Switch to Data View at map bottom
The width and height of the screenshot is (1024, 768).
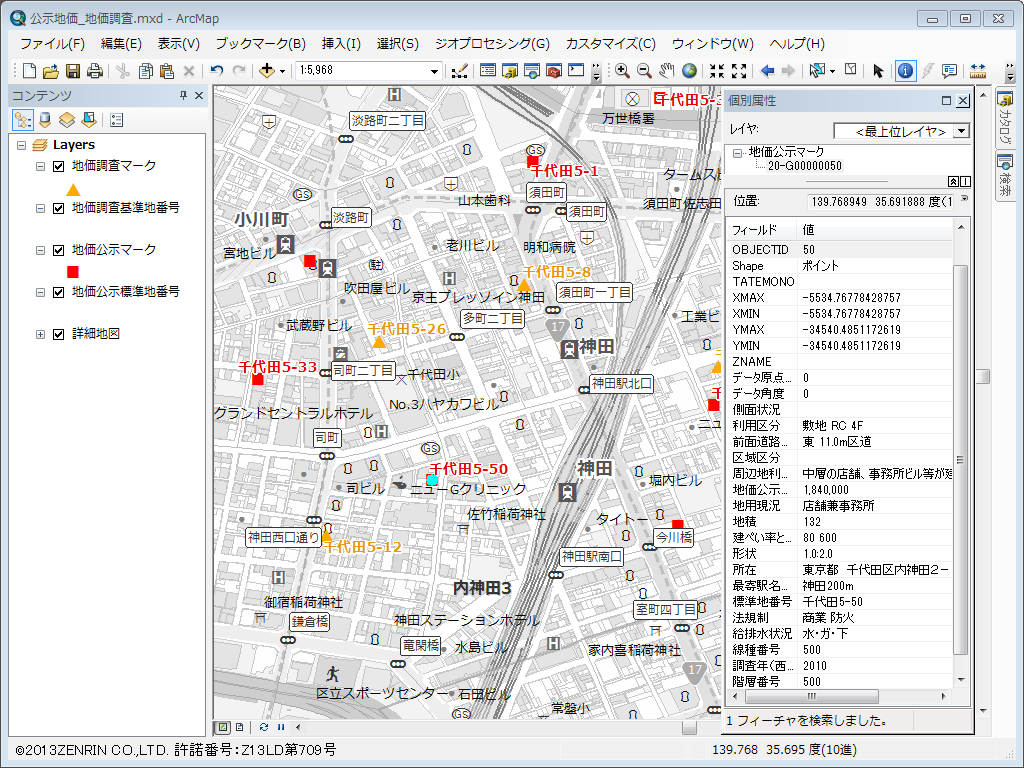click(223, 727)
